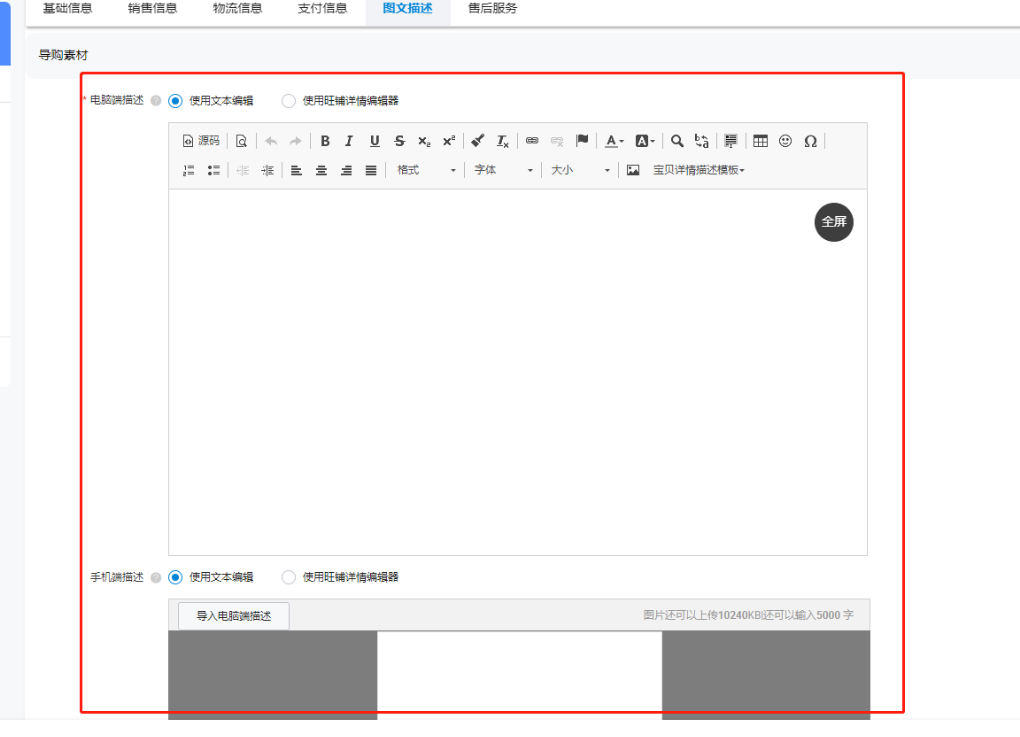Image resolution: width=1020 pixels, height=737 pixels.
Task: Click the 导入电脑端描述 button
Action: click(x=233, y=616)
